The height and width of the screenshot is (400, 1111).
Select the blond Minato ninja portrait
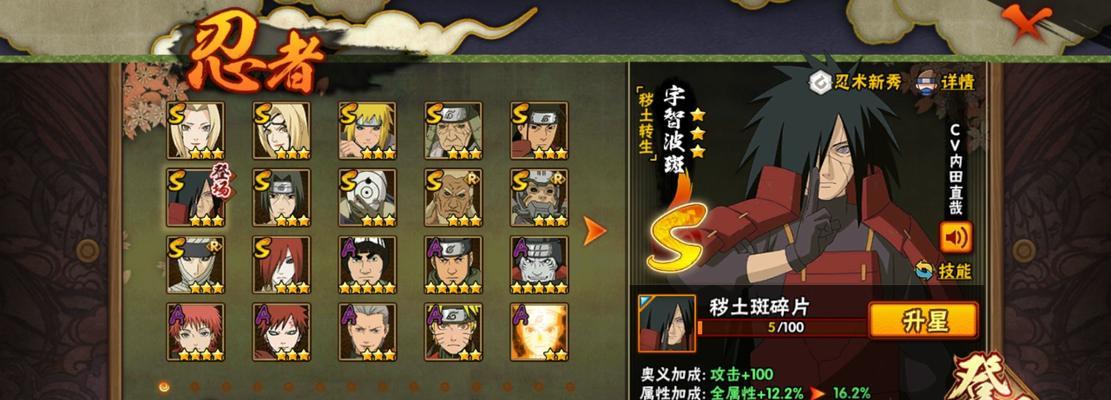(x=367, y=130)
